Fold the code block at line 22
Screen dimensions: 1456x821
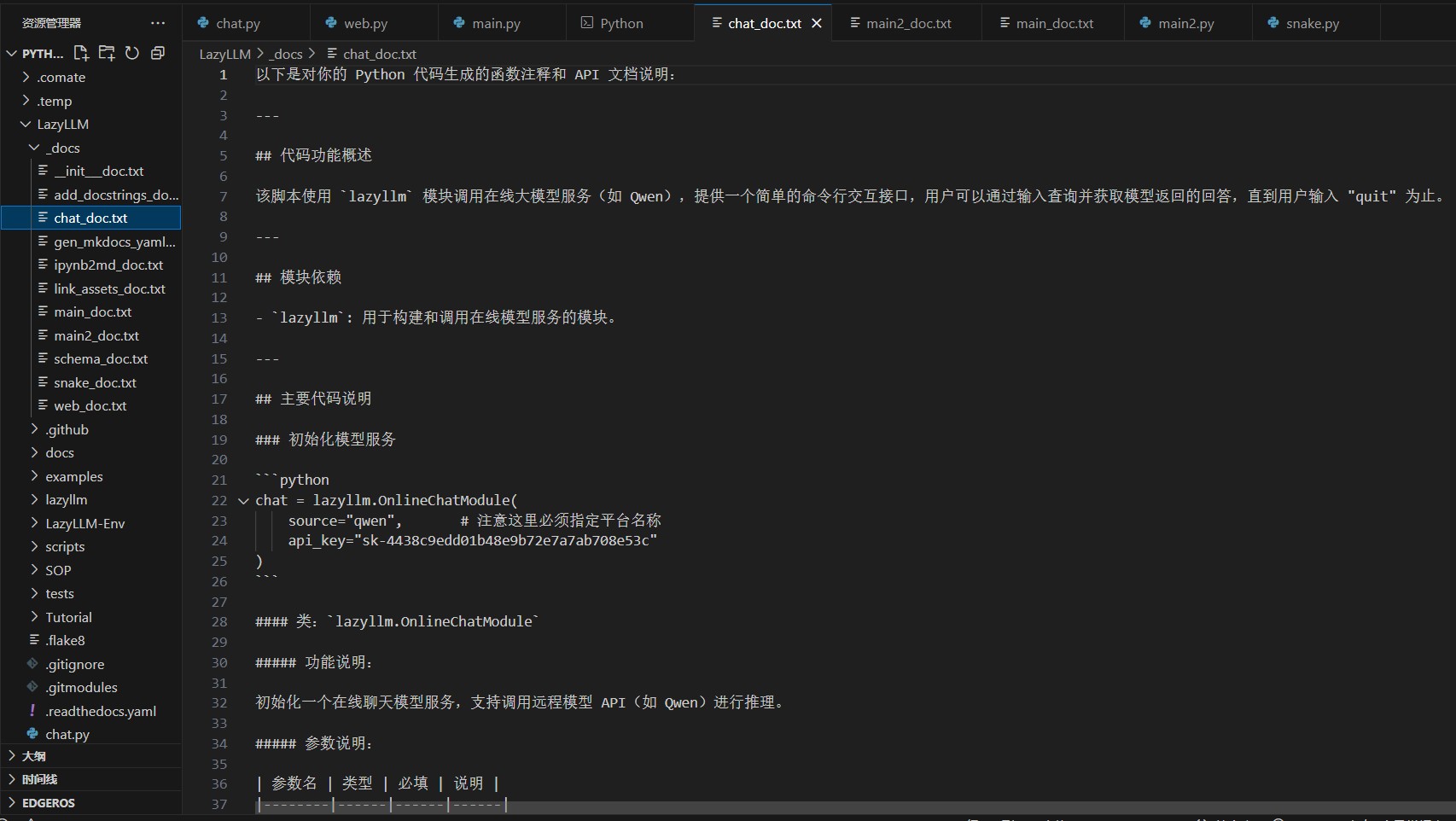[243, 501]
